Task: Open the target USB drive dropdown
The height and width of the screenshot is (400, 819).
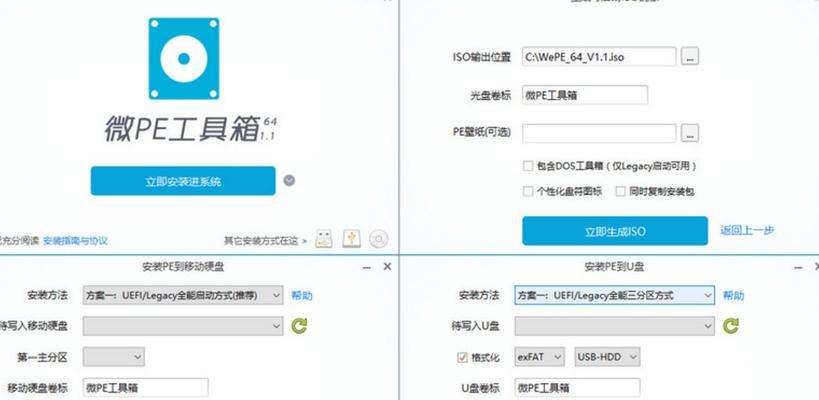Action: coord(614,326)
